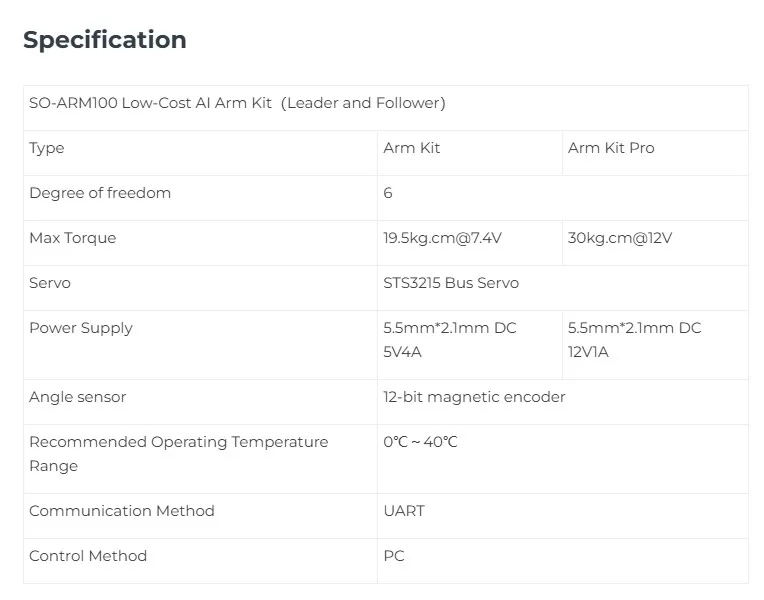This screenshot has height=600, width=764.
Task: Click the 12-bit magnetic encoder cell
Action: (474, 397)
